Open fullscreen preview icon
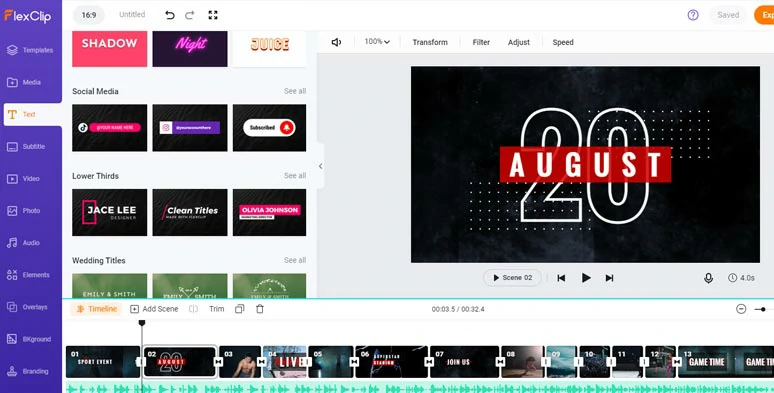 pyautogui.click(x=213, y=15)
